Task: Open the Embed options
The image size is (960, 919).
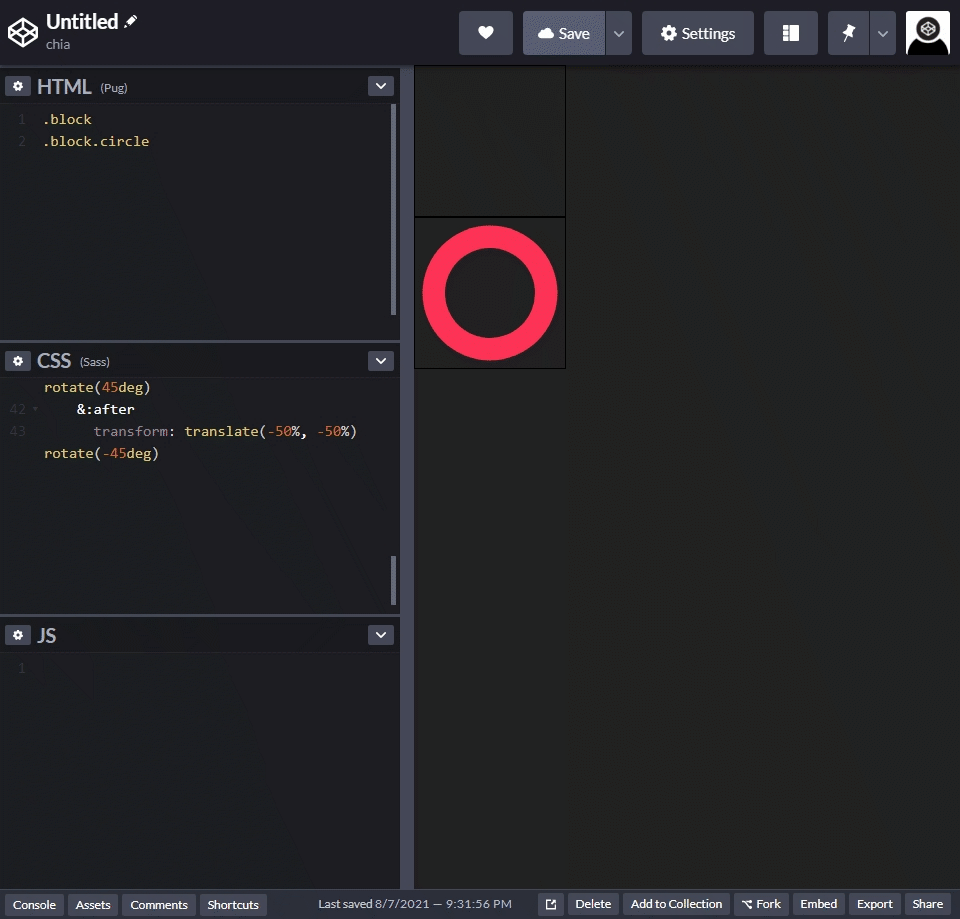Action: click(819, 904)
